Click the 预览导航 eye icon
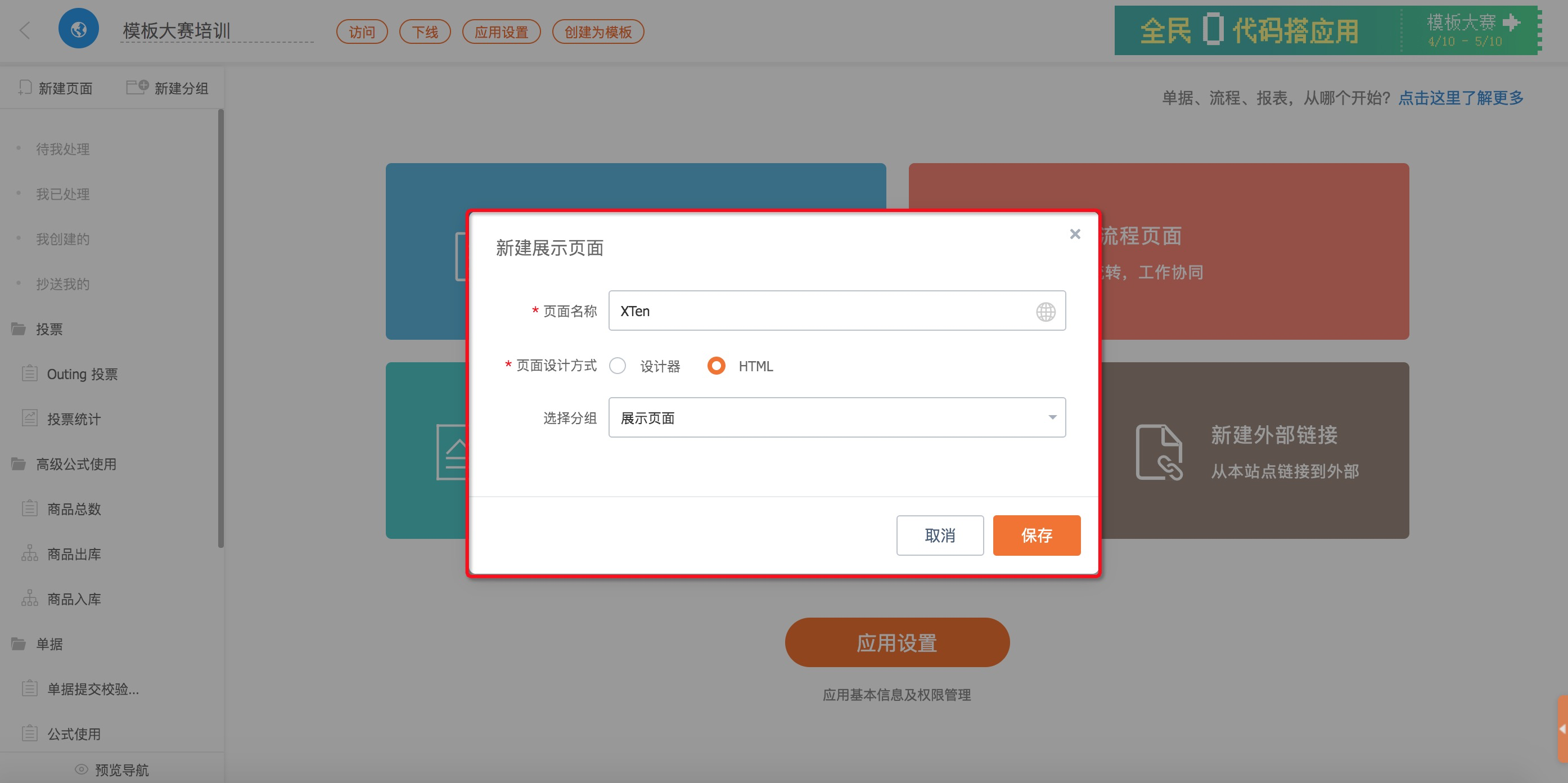 81,769
